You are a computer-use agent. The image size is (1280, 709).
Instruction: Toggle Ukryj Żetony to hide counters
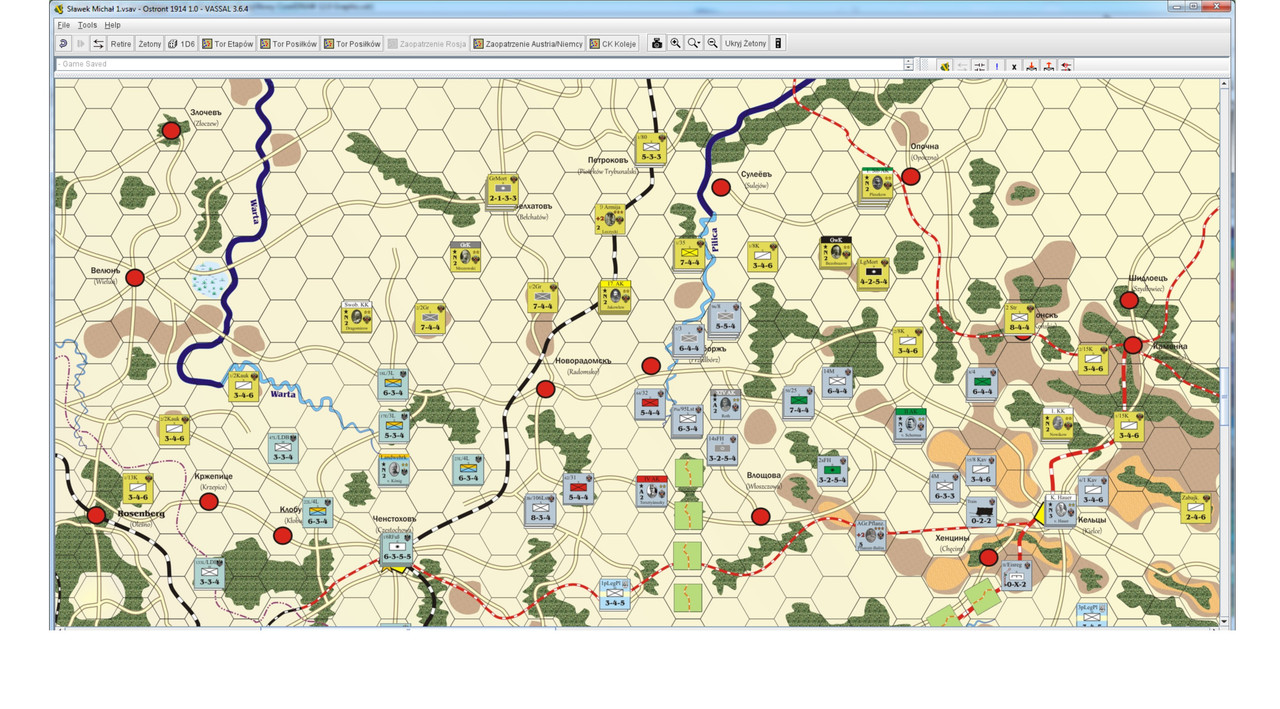coord(746,44)
